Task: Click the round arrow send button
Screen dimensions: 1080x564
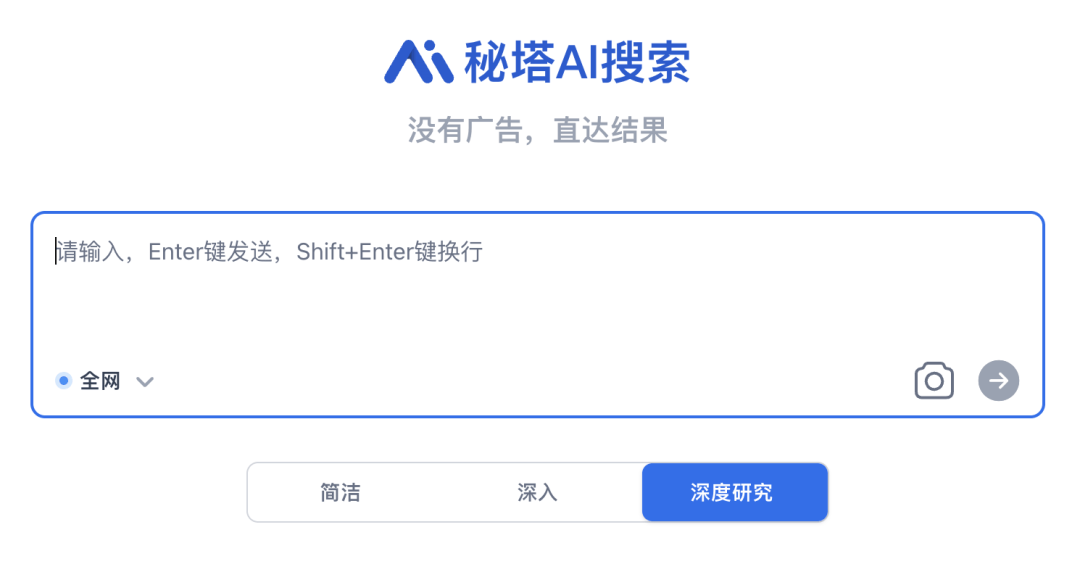Action: [999, 380]
